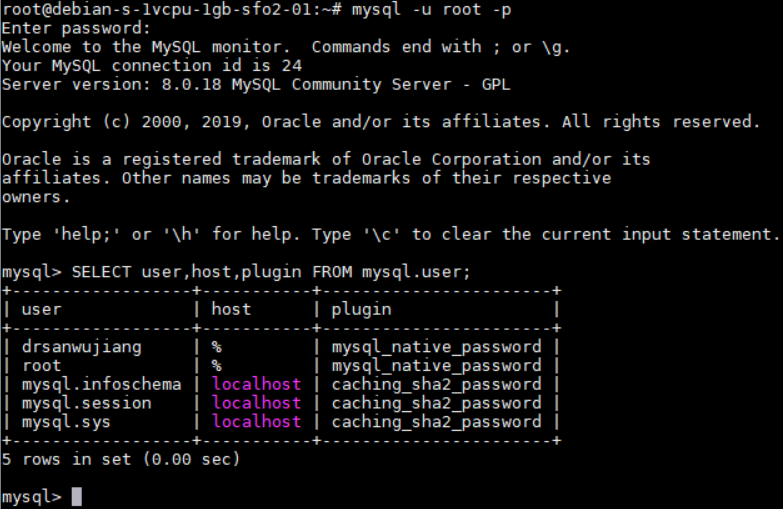Click mysql_native_password in root row
Viewport: 783px width, 509px height.
click(436, 366)
